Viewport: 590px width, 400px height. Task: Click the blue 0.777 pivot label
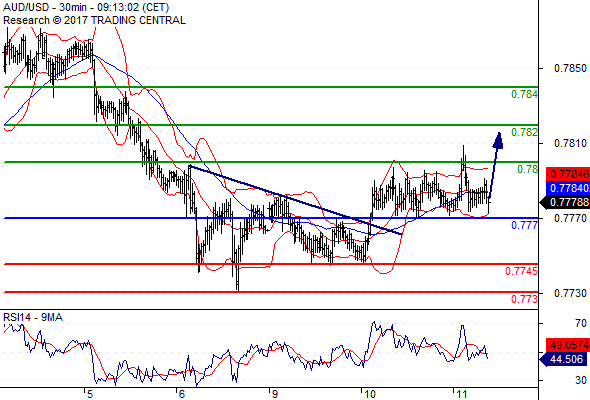click(x=525, y=225)
